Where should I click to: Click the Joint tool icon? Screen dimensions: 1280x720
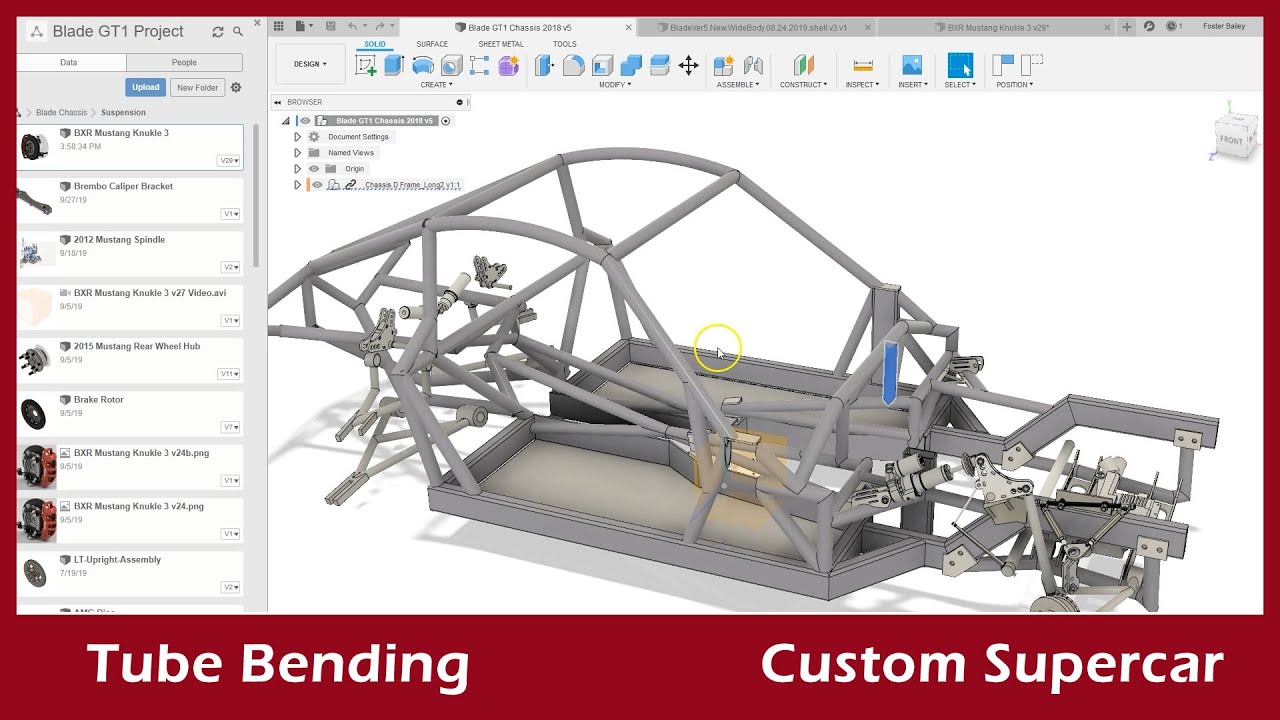(x=753, y=66)
